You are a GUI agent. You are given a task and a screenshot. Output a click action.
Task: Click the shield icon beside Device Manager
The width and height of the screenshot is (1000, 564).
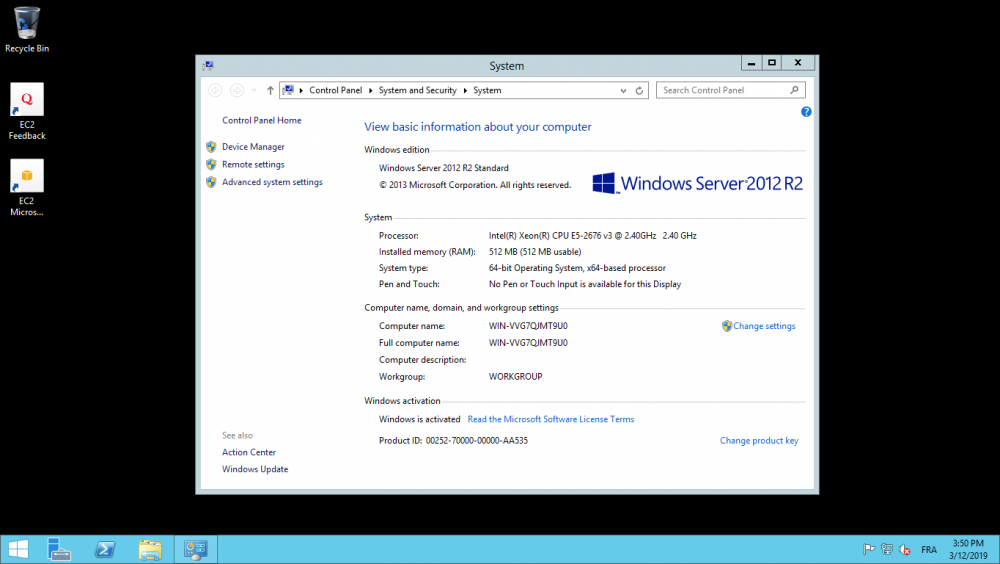pyautogui.click(x=211, y=147)
